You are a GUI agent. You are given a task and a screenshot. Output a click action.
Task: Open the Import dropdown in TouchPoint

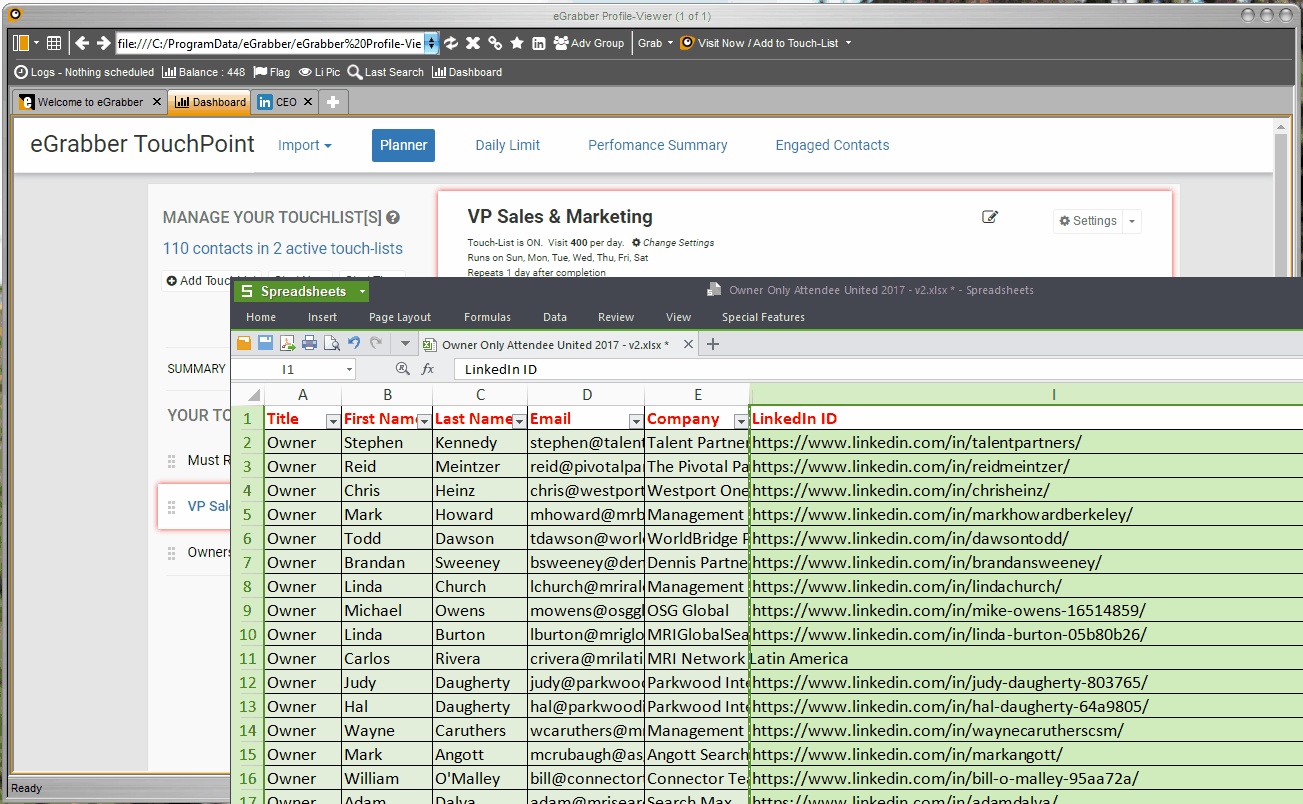coord(305,145)
